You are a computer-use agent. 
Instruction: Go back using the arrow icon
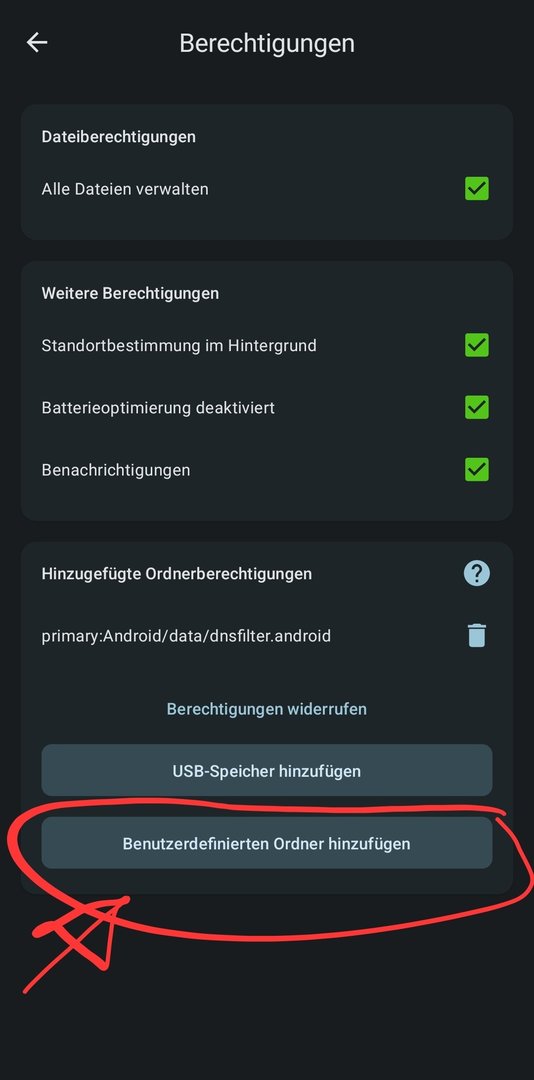point(37,43)
